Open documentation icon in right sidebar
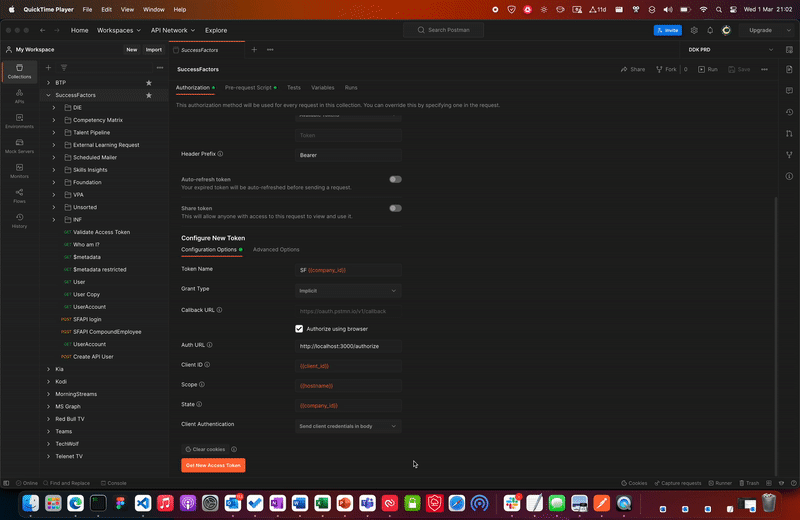 [x=789, y=69]
